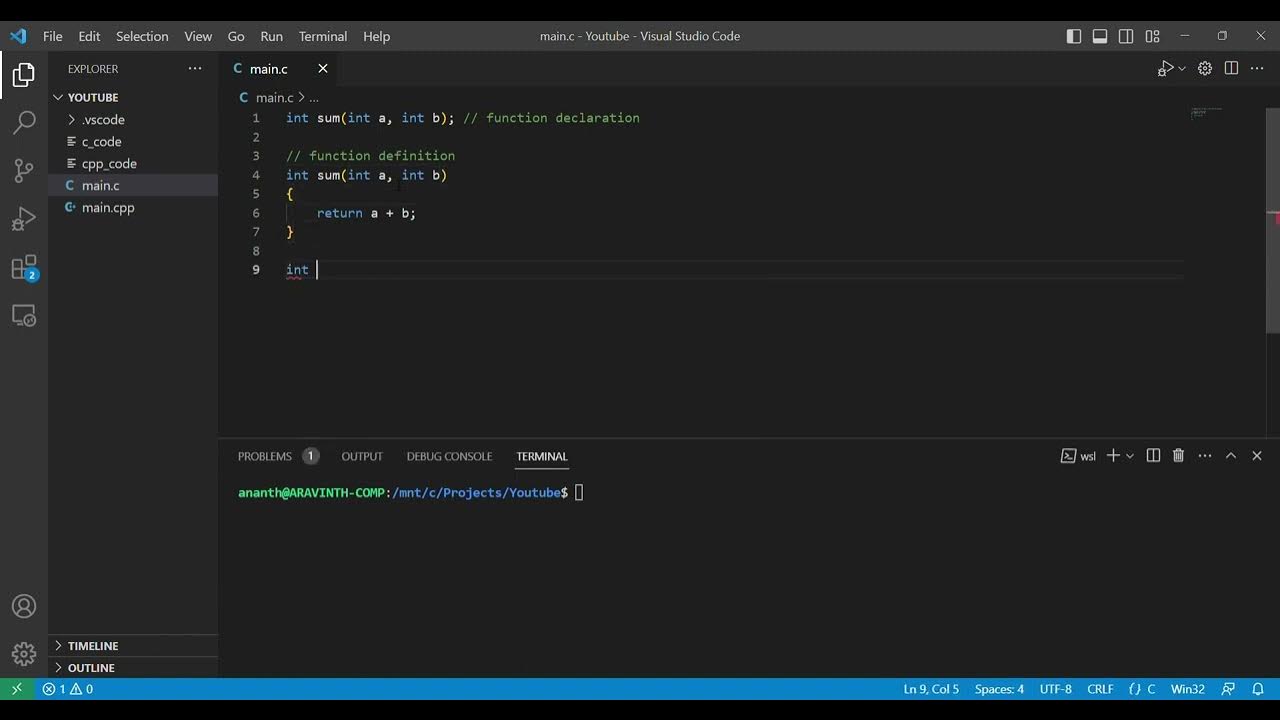Close the bottom panel
The width and height of the screenshot is (1280, 720).
(1257, 456)
